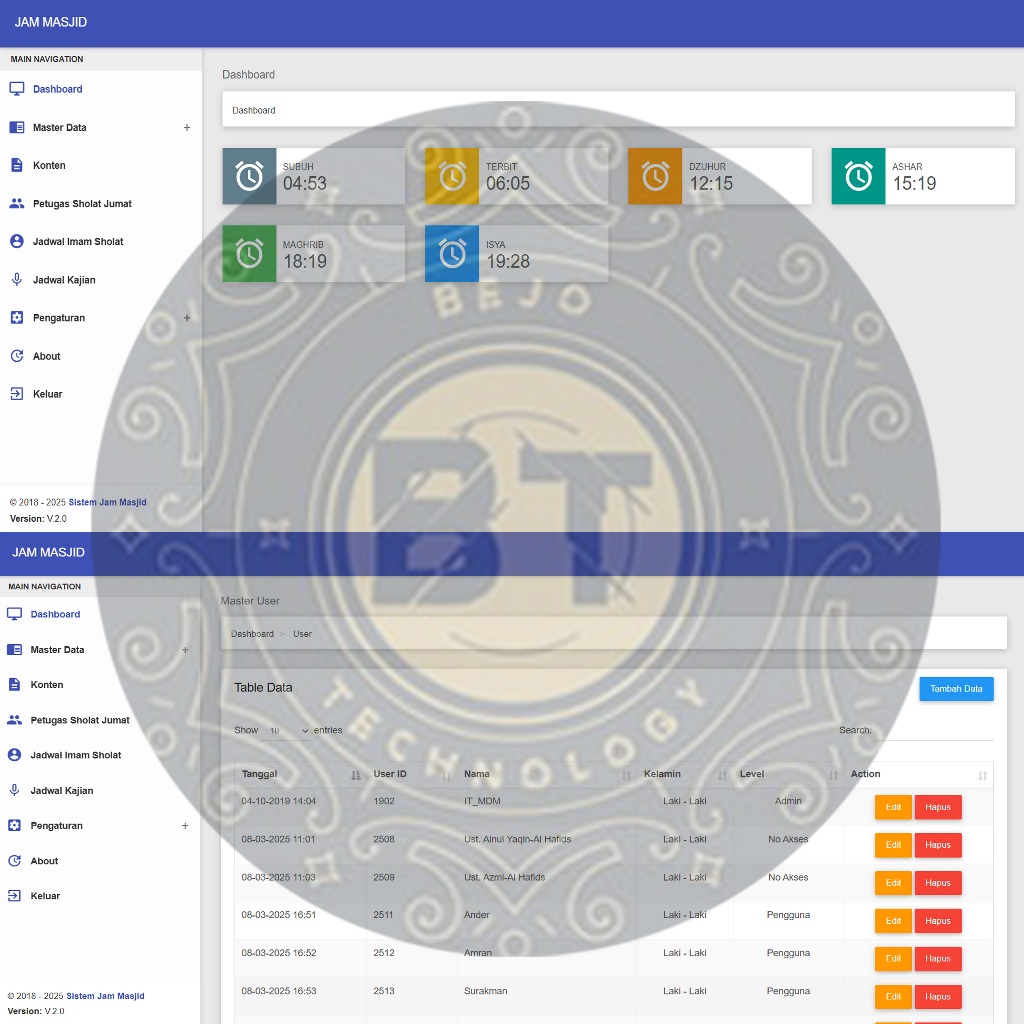The height and width of the screenshot is (1024, 1024).
Task: Click the About icon in the Dashboard page sidebar
Action: [x=17, y=356]
